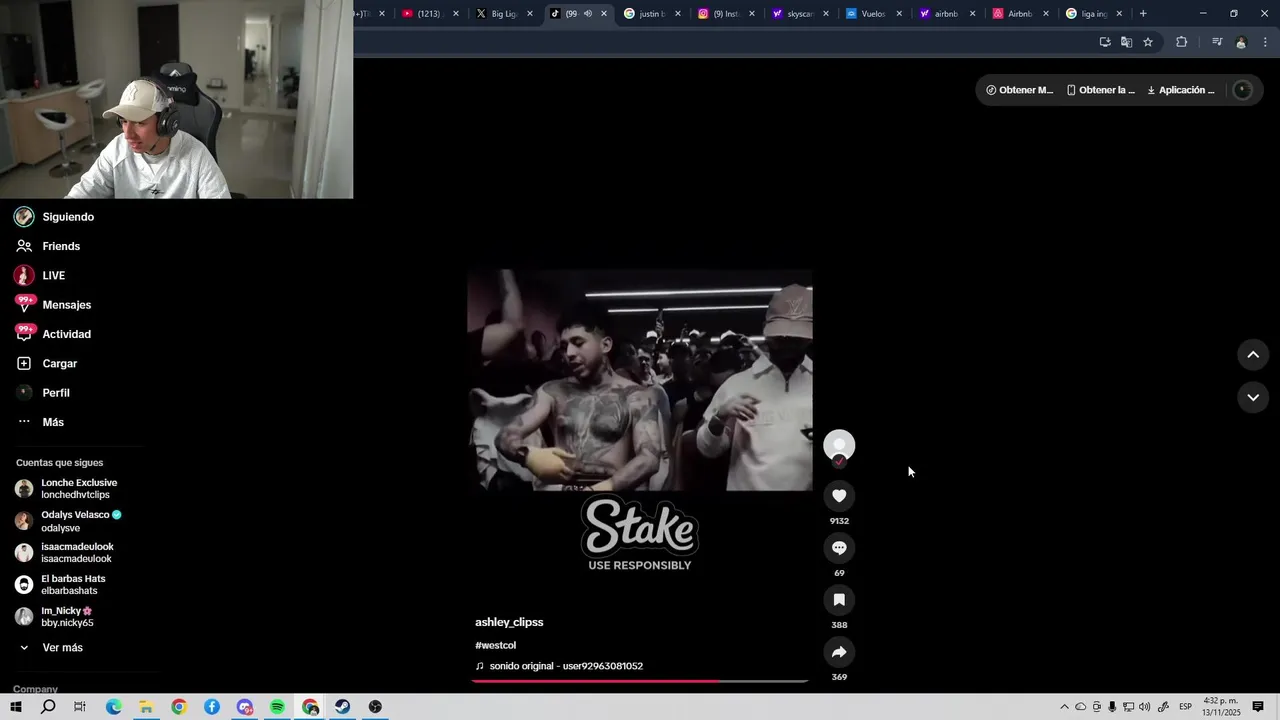Share the video with the arrow icon
This screenshot has width=1280, height=720.
(x=839, y=652)
